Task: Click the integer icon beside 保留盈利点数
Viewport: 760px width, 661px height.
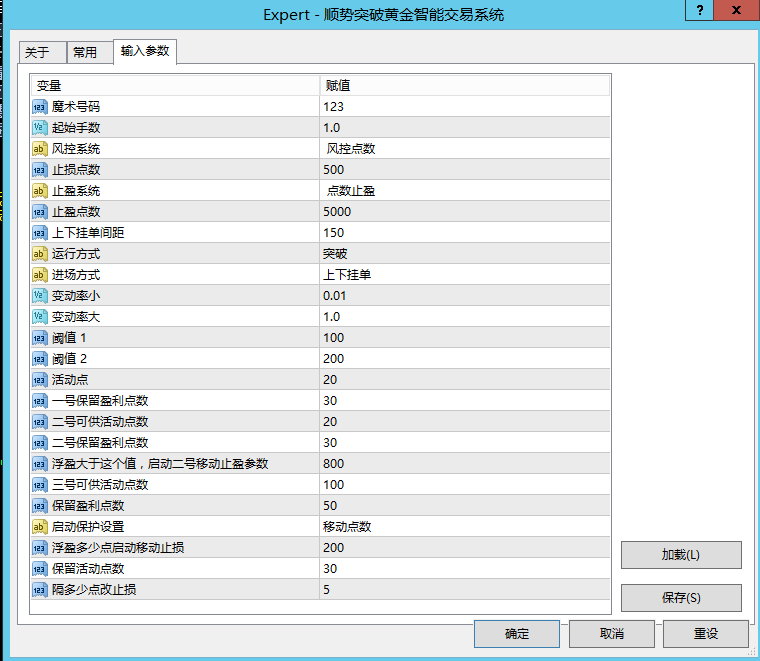Action: (40, 506)
